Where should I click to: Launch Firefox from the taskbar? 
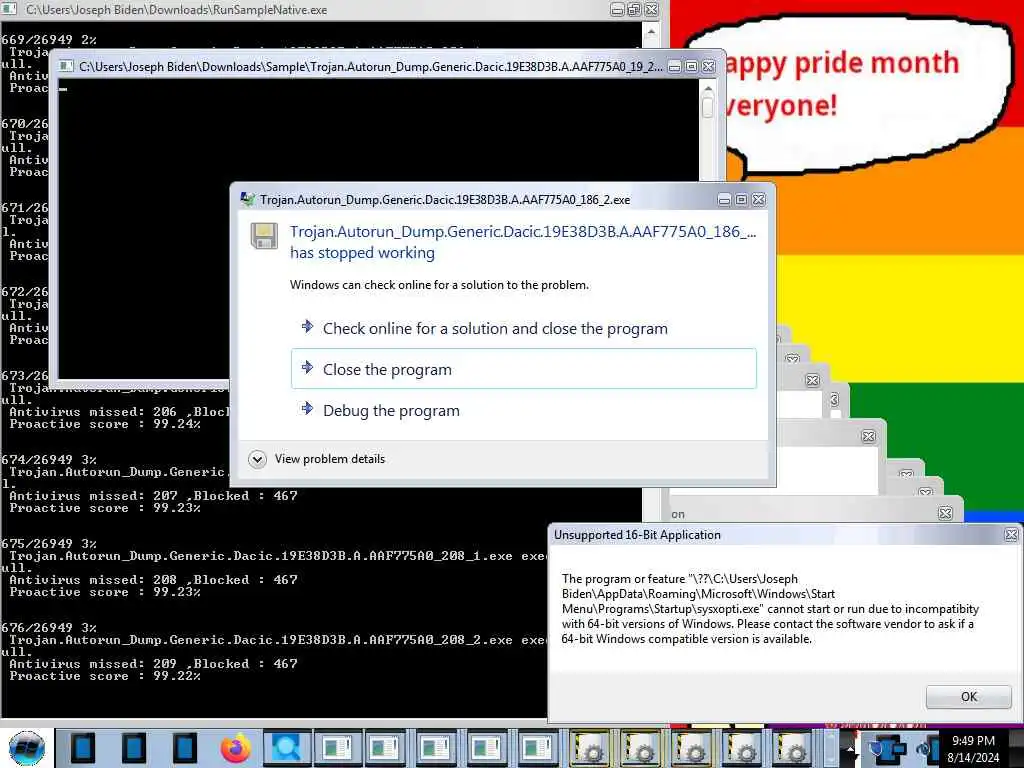[235, 748]
